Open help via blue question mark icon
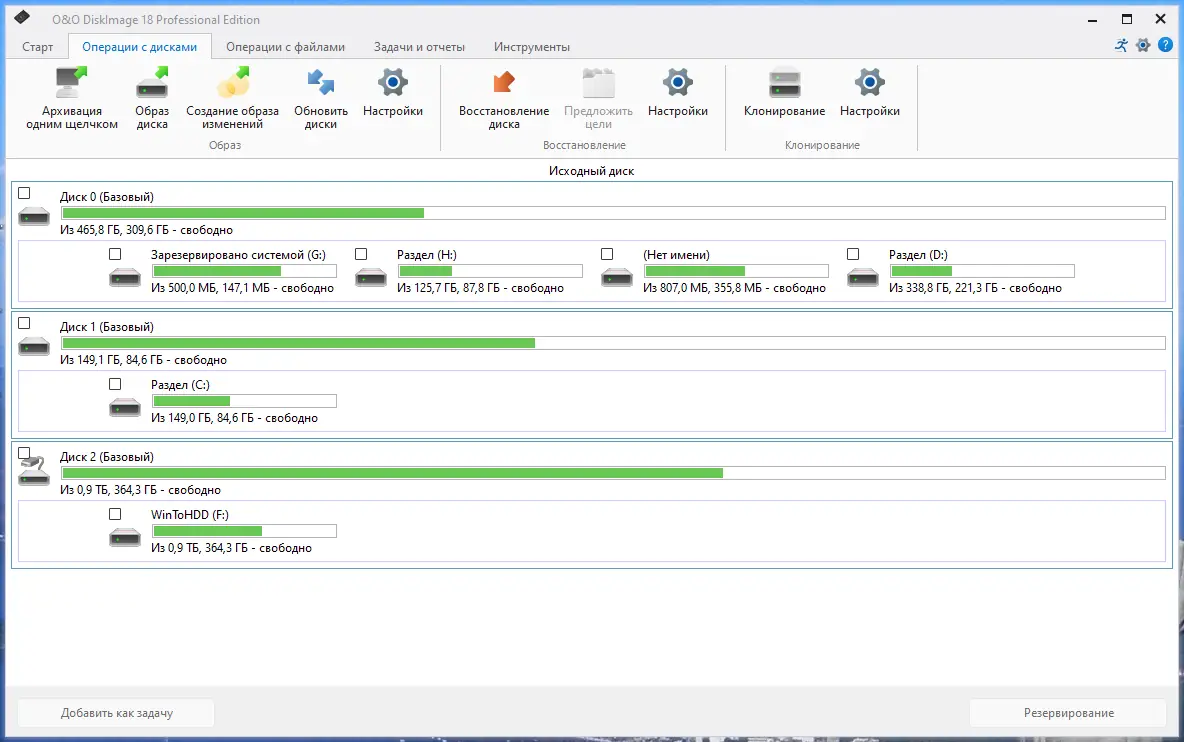Viewport: 1184px width, 742px height. click(1165, 45)
